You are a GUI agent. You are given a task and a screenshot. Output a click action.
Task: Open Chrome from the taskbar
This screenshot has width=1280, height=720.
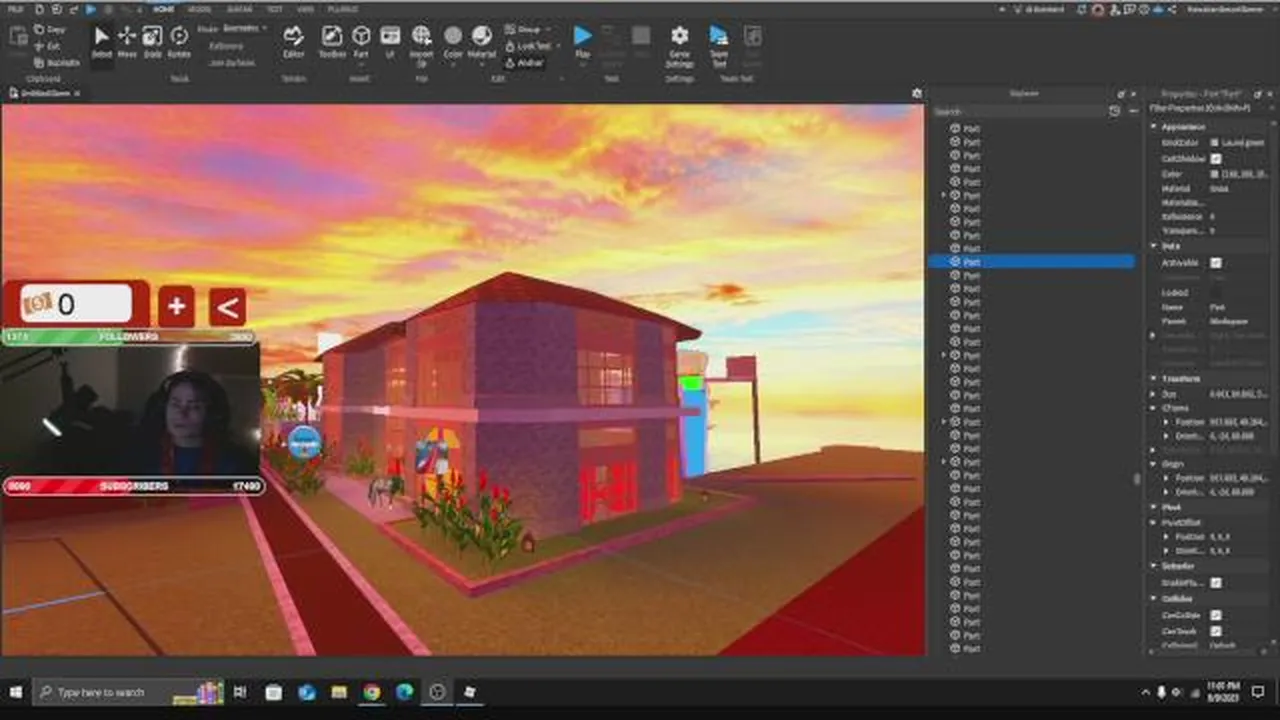372,692
